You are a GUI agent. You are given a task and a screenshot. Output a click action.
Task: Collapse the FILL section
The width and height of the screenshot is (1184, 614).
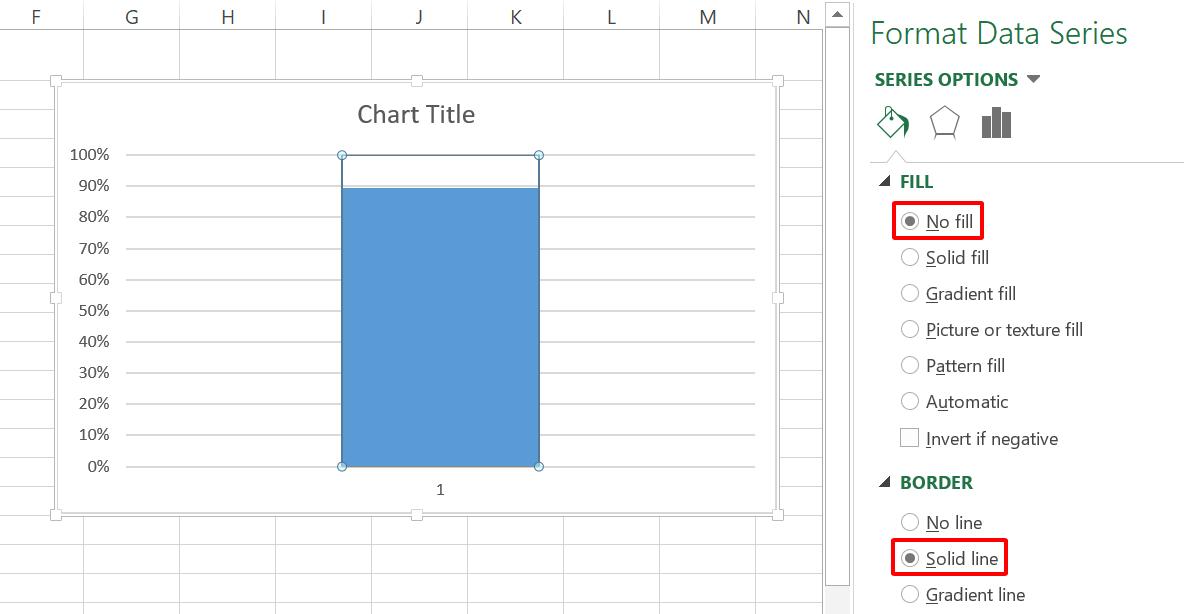884,181
